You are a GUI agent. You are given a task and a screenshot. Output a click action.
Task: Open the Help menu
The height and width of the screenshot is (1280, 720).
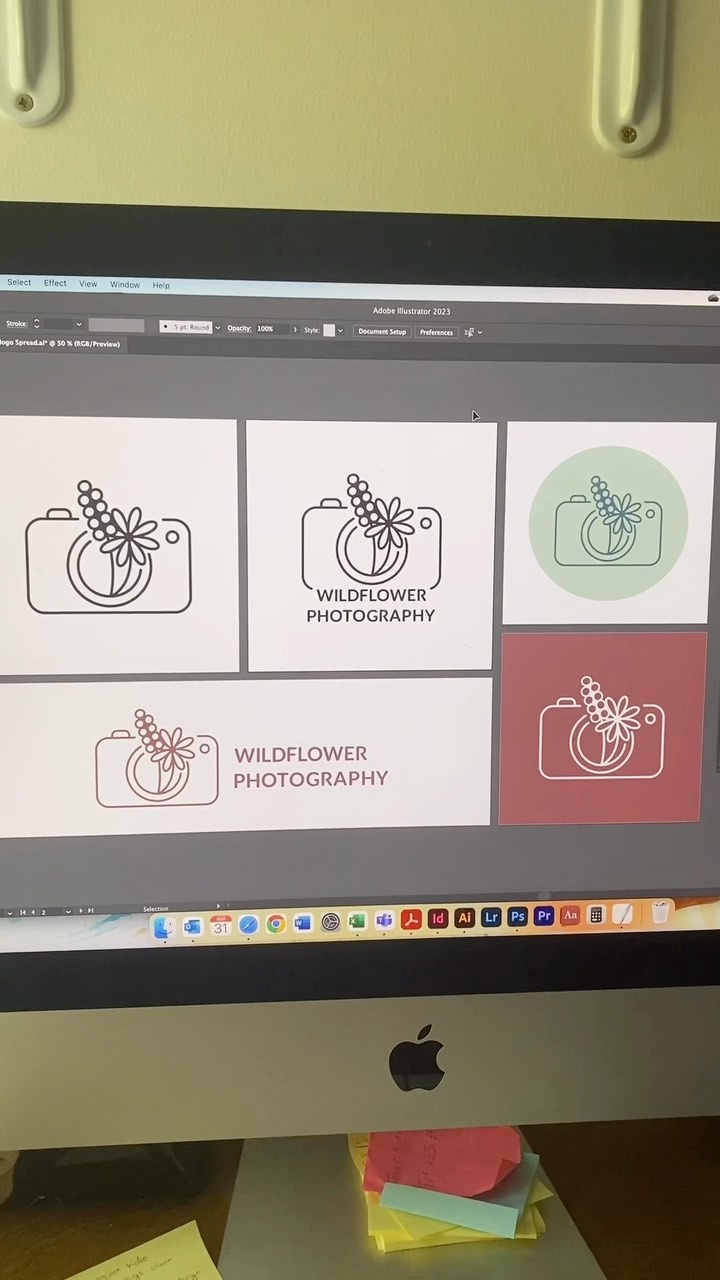pyautogui.click(x=161, y=285)
